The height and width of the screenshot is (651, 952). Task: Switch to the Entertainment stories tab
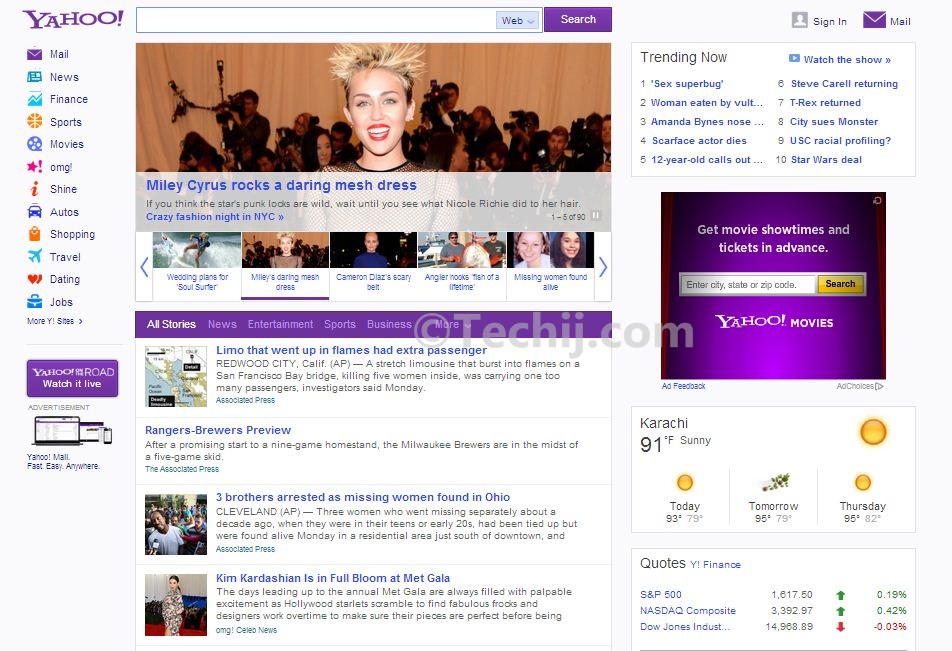tap(280, 324)
